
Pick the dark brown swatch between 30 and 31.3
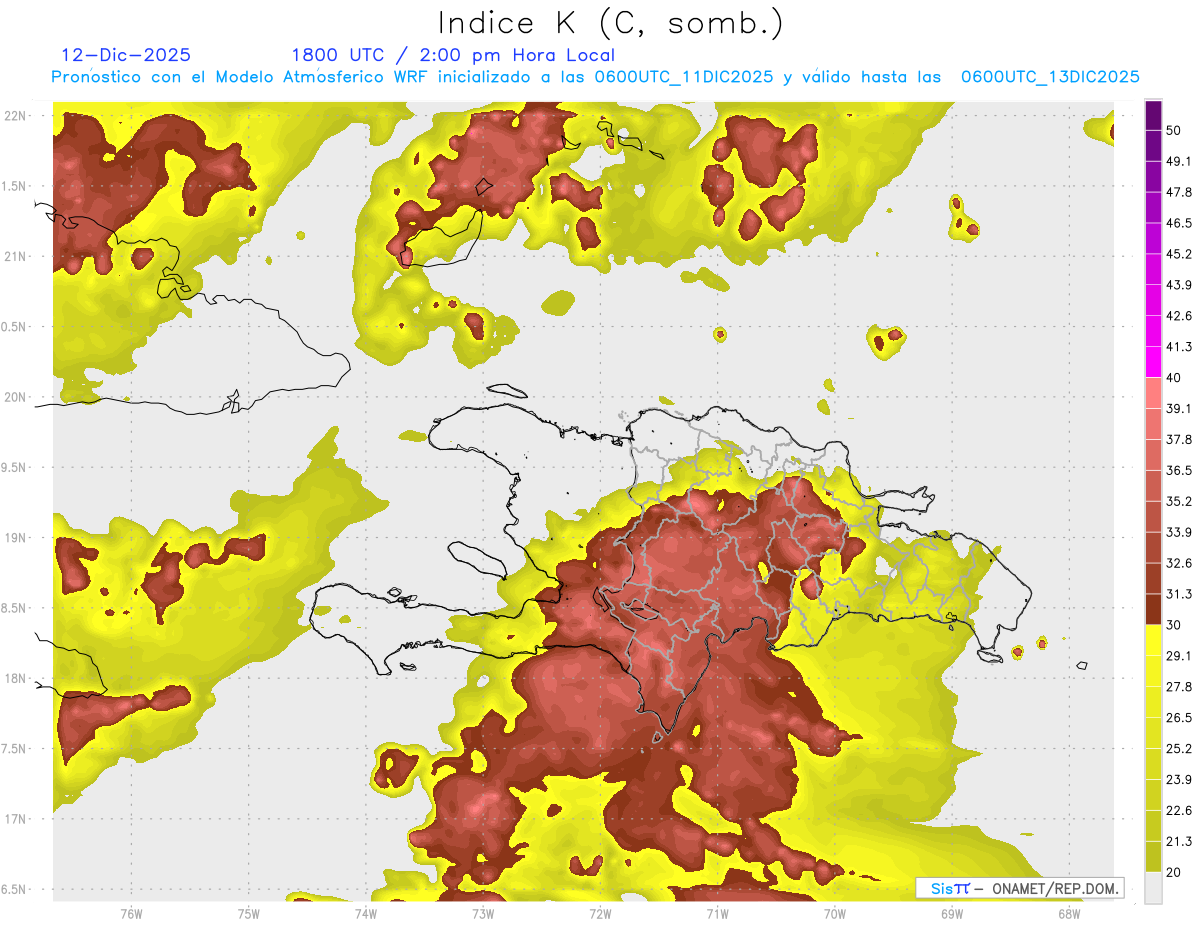(x=1153, y=610)
